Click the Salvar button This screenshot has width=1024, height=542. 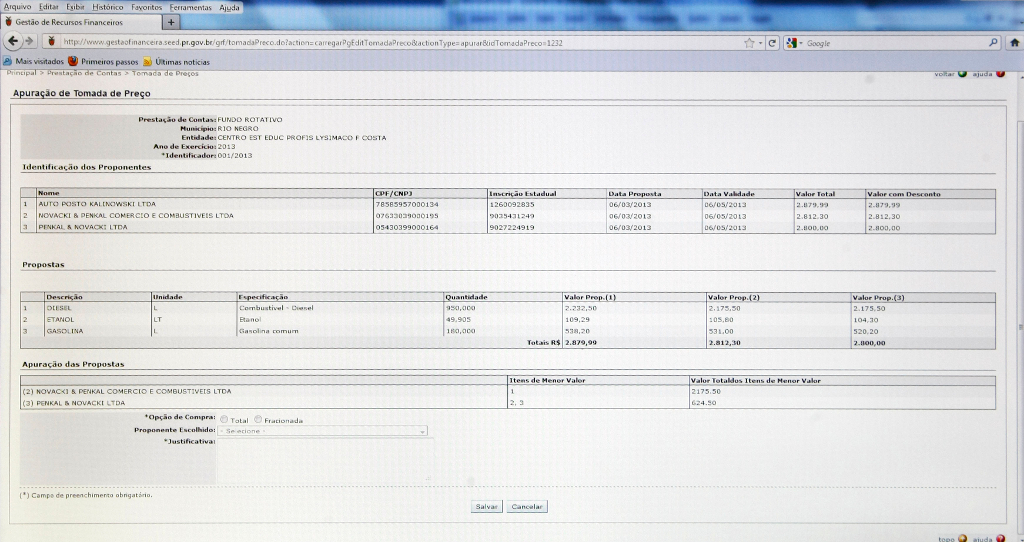coord(486,507)
